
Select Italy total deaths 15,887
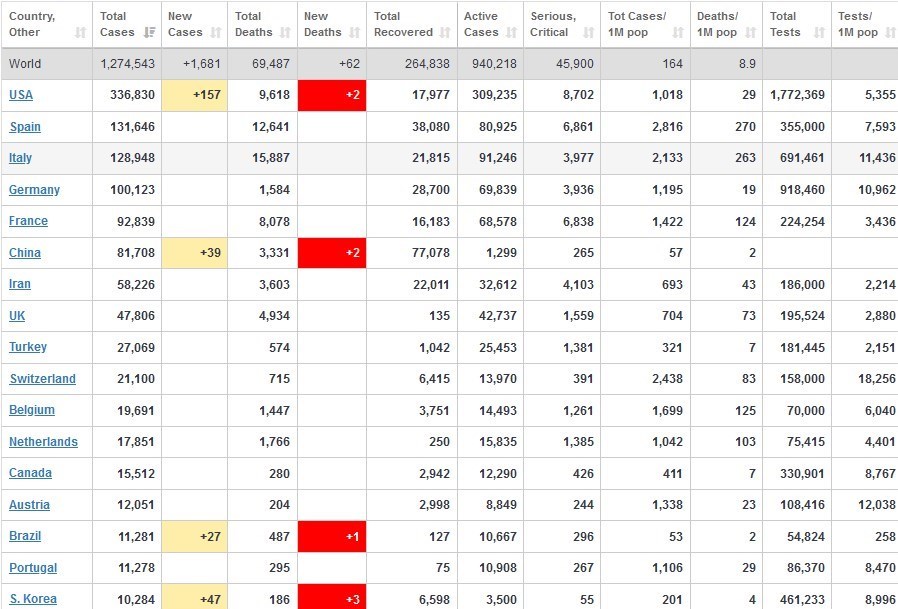(271, 158)
